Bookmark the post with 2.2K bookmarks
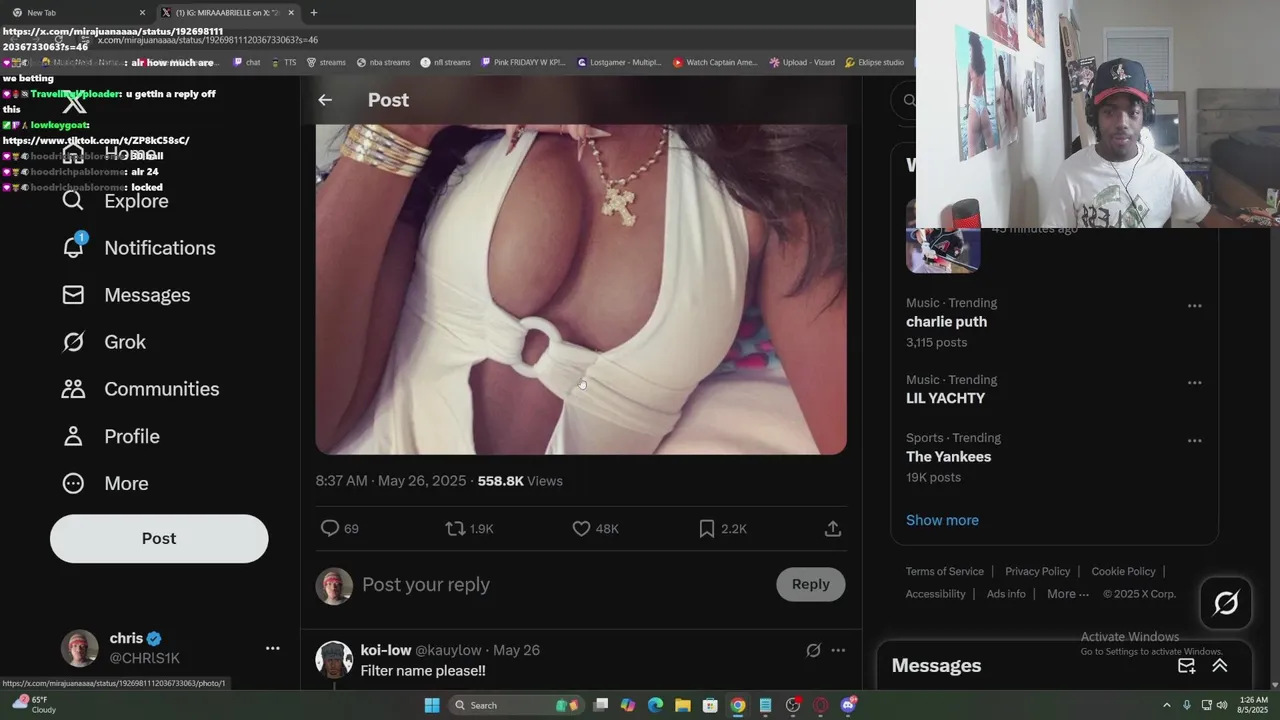Screen dimensions: 1280x720 point(722,528)
